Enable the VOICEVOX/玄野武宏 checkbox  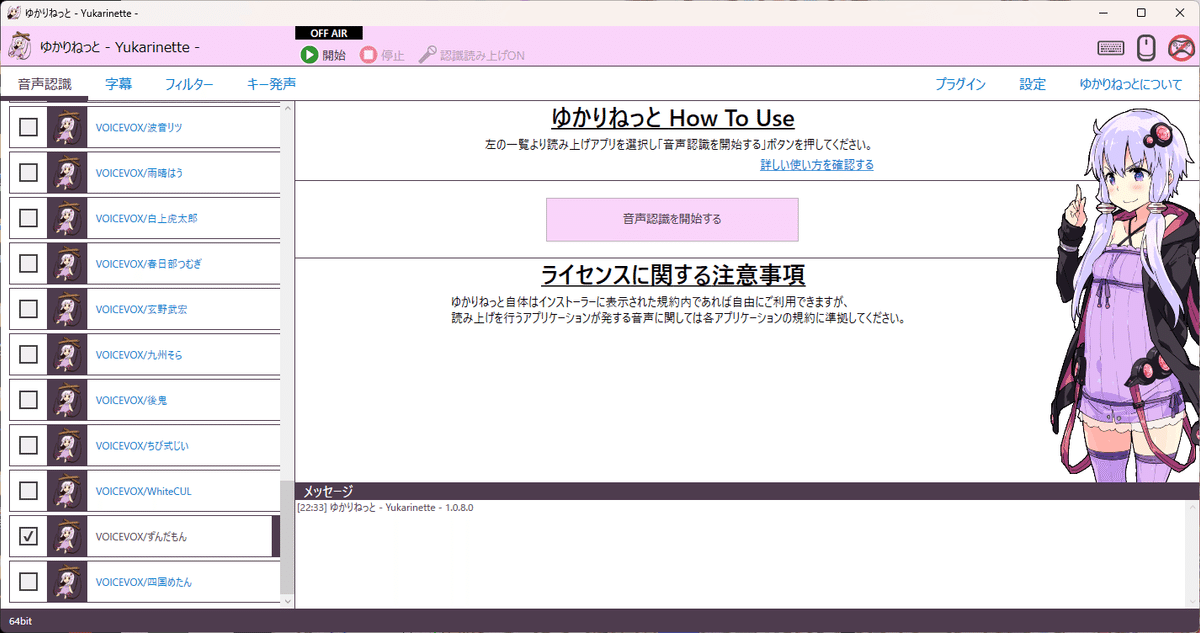tap(29, 309)
